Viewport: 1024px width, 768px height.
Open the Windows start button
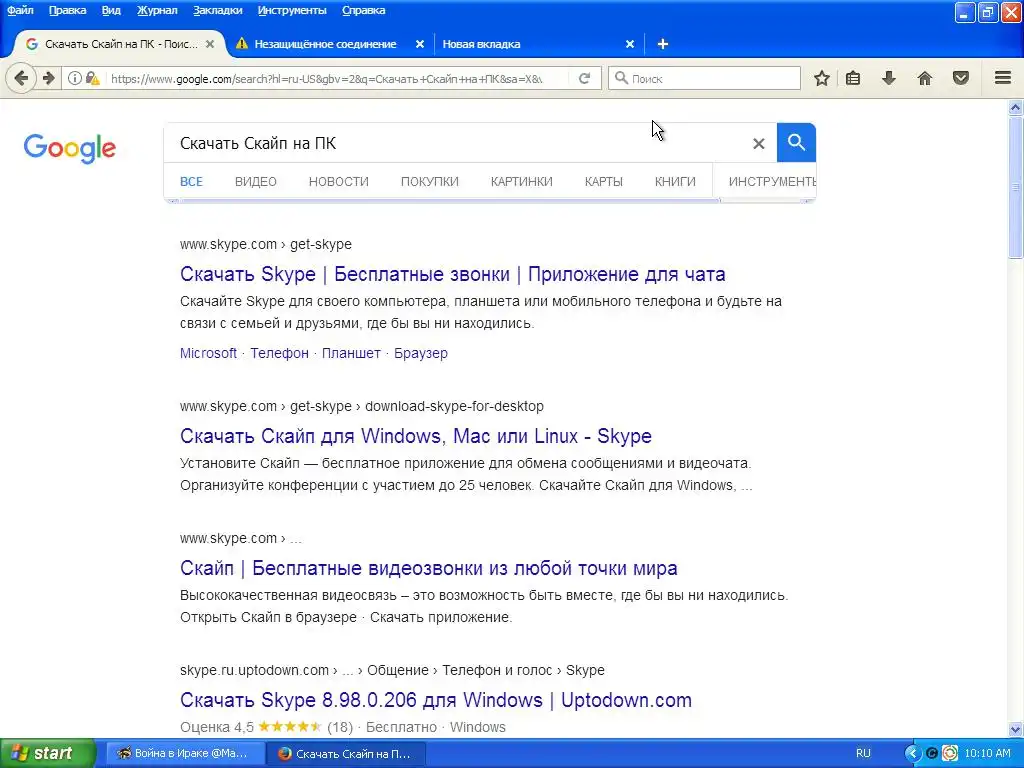48,753
